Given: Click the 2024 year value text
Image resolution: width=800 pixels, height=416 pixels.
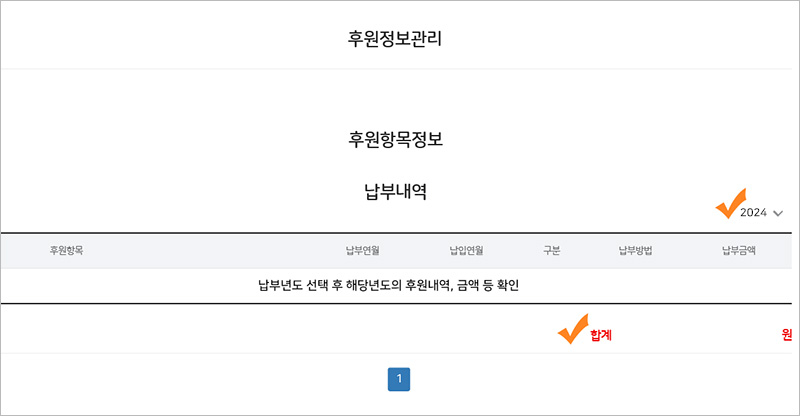Looking at the screenshot, I should click(x=754, y=213).
